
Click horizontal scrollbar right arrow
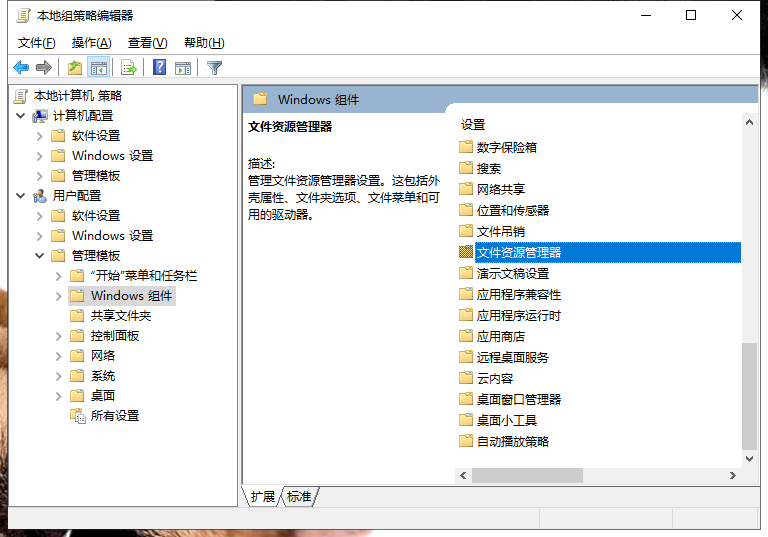733,475
